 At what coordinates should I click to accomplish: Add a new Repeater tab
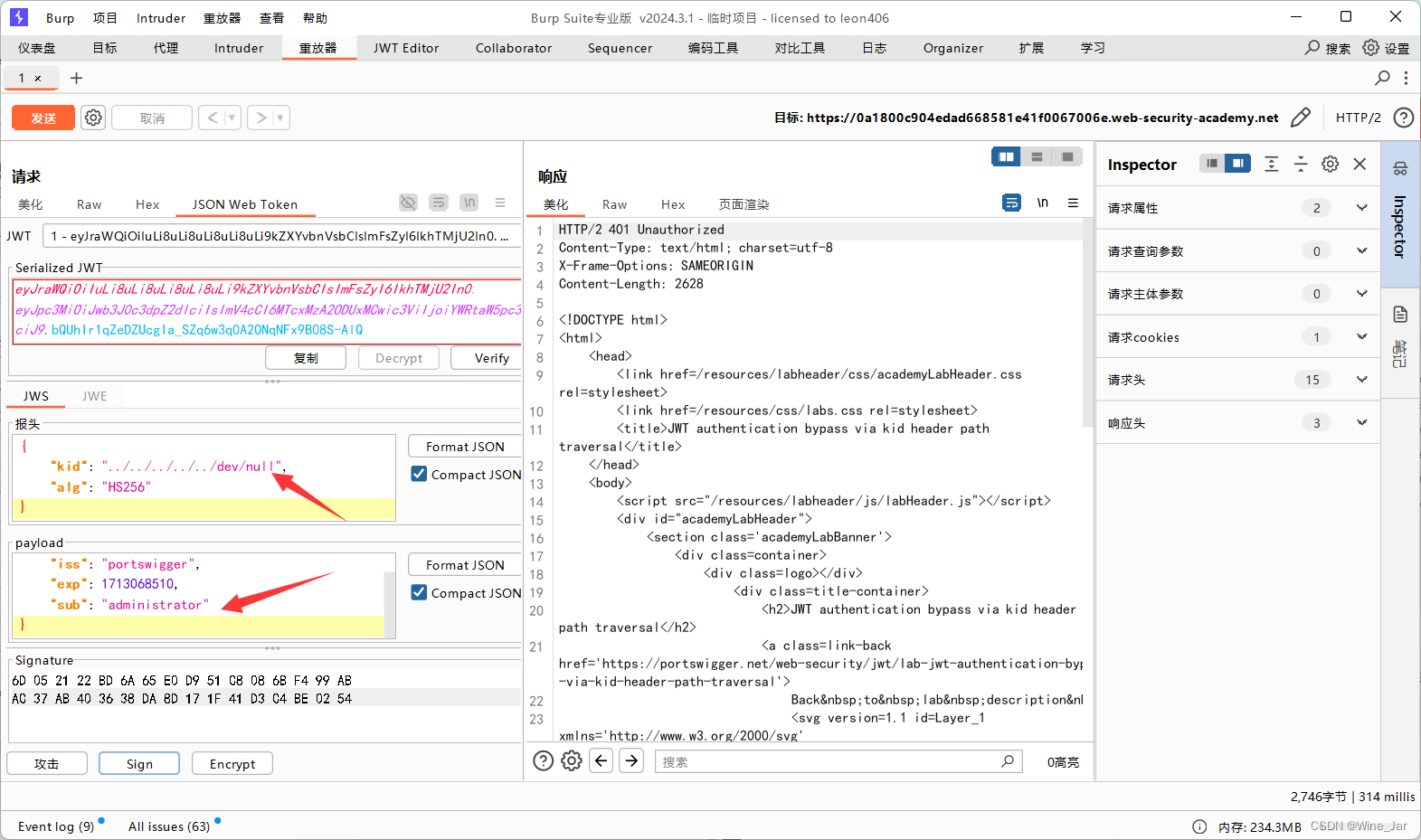click(x=77, y=78)
